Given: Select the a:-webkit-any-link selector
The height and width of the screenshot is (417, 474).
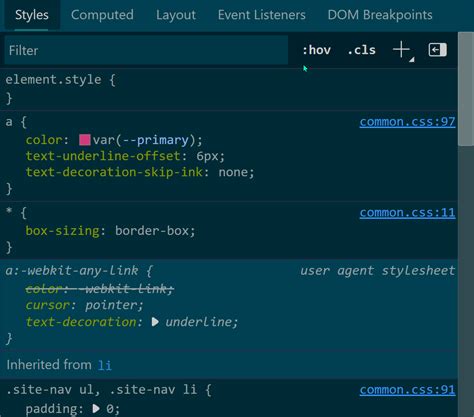Looking at the screenshot, I should (x=72, y=271).
